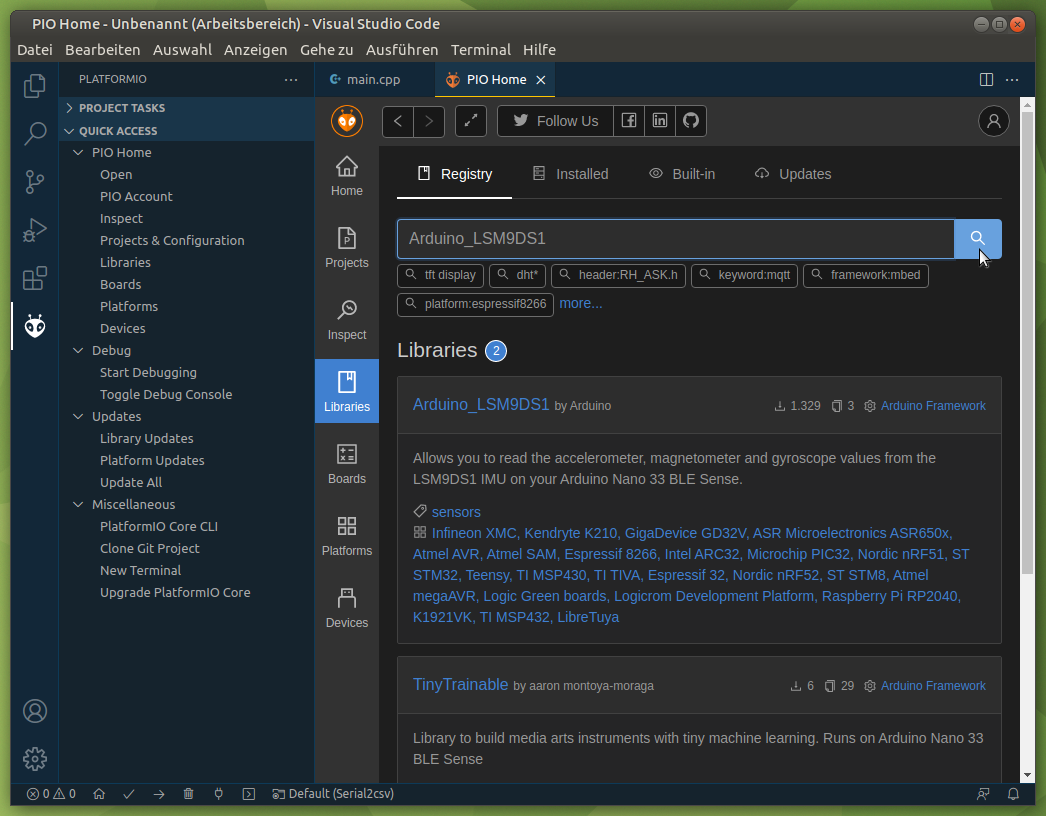Switch to the Installed libraries tab
This screenshot has height=816, width=1046.
pyautogui.click(x=570, y=174)
